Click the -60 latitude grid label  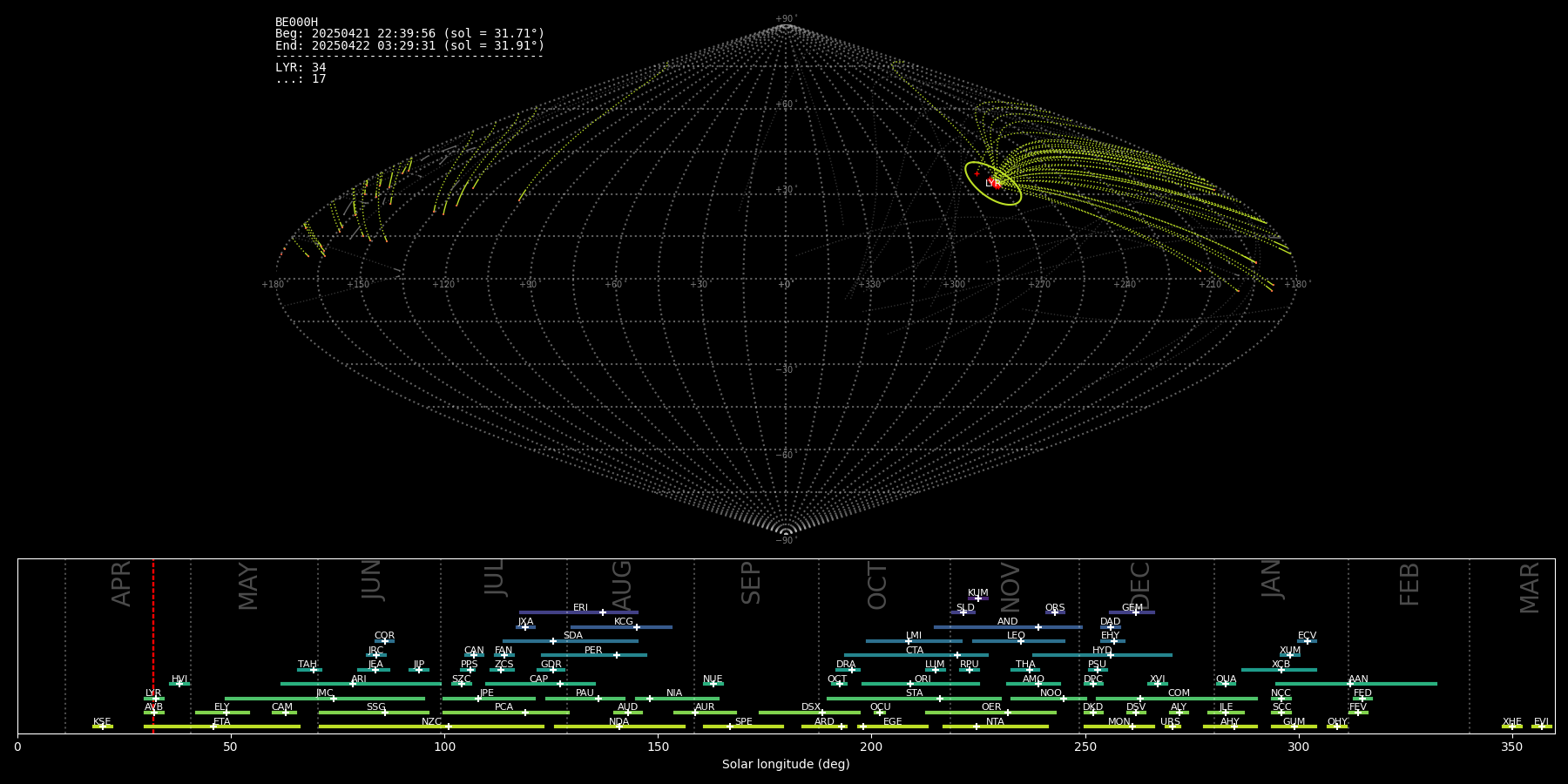pos(785,455)
